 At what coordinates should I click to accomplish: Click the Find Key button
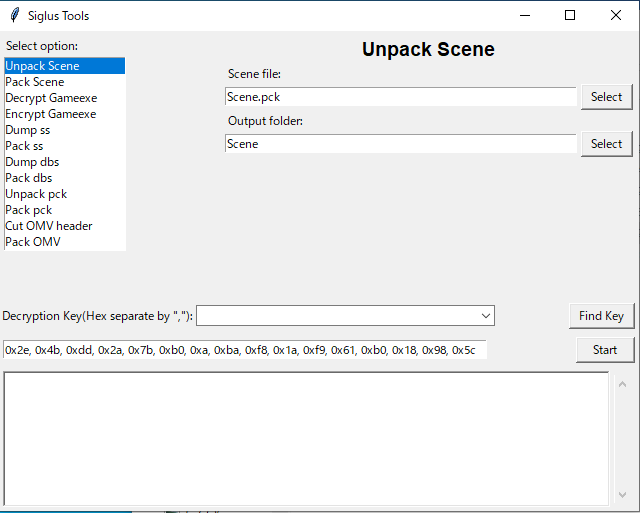click(x=601, y=316)
